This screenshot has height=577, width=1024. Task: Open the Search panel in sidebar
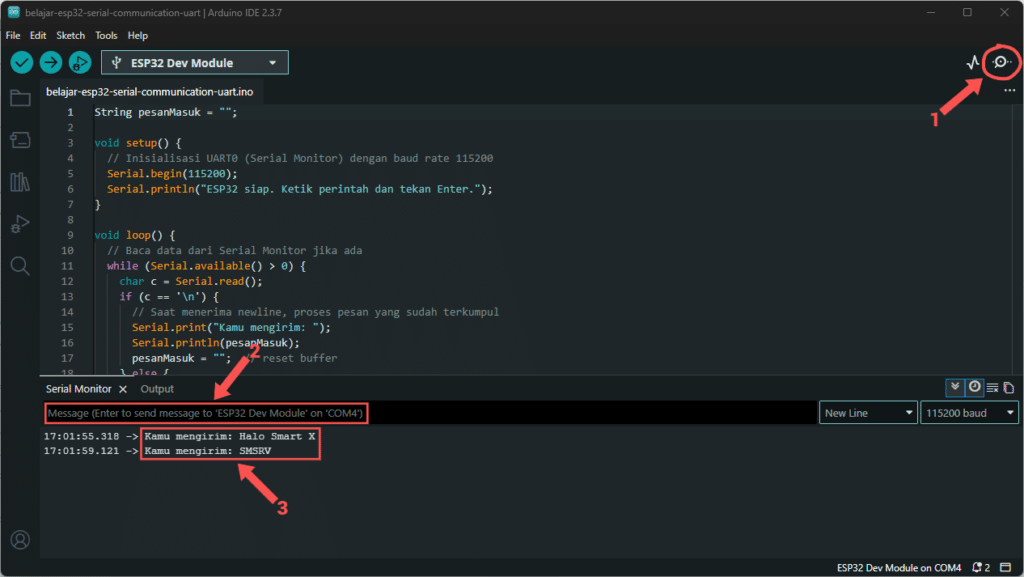(20, 265)
